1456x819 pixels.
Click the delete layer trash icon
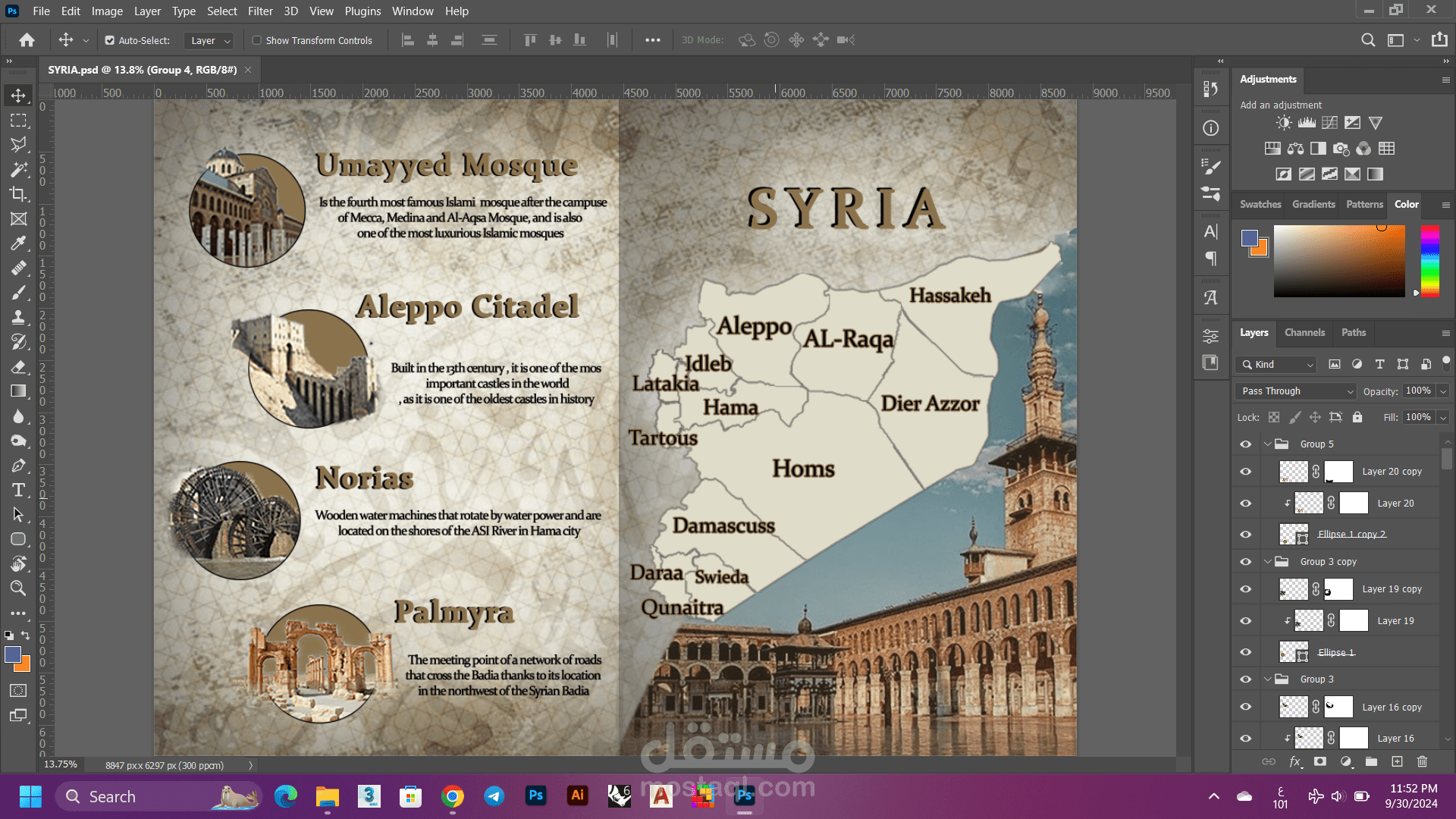pos(1422,761)
